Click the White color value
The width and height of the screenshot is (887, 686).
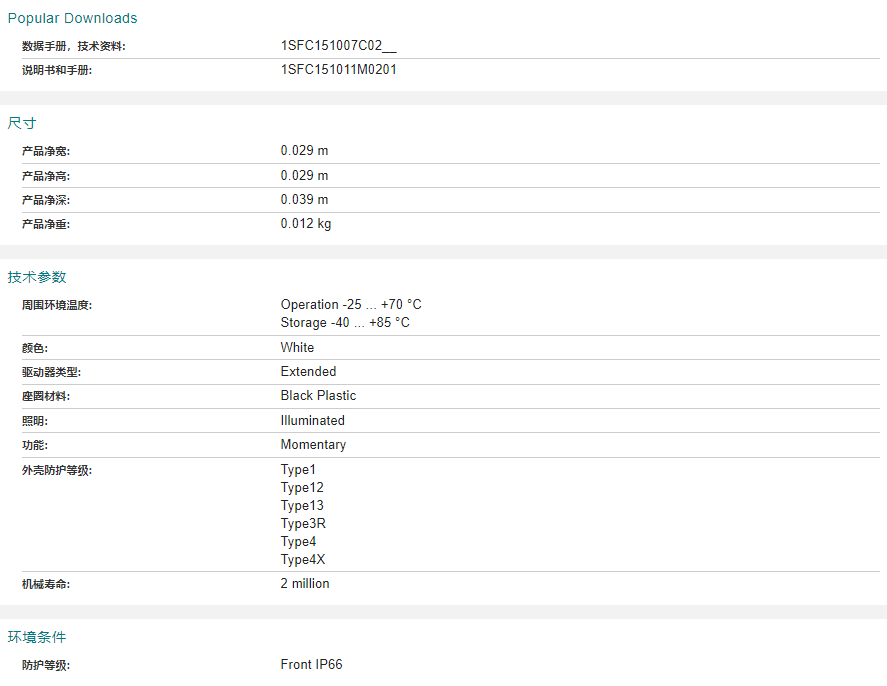(x=297, y=347)
